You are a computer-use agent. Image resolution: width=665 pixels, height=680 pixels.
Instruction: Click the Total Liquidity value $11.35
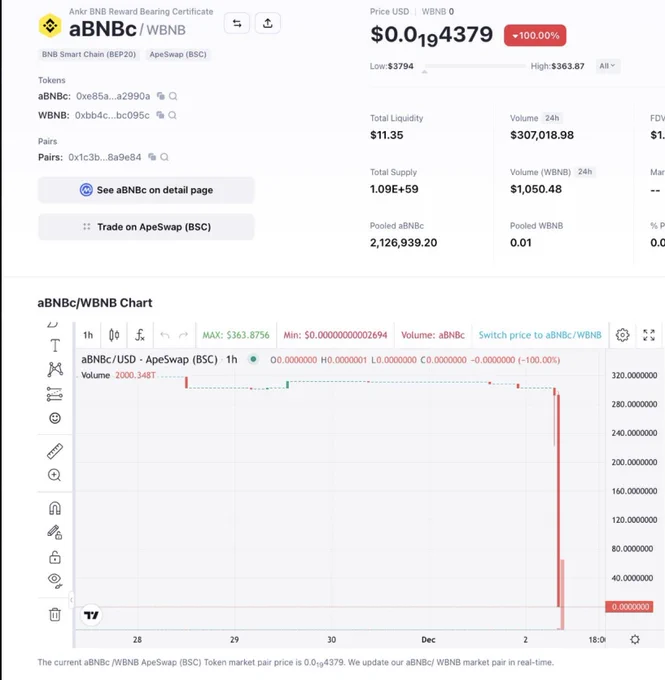[x=387, y=135]
